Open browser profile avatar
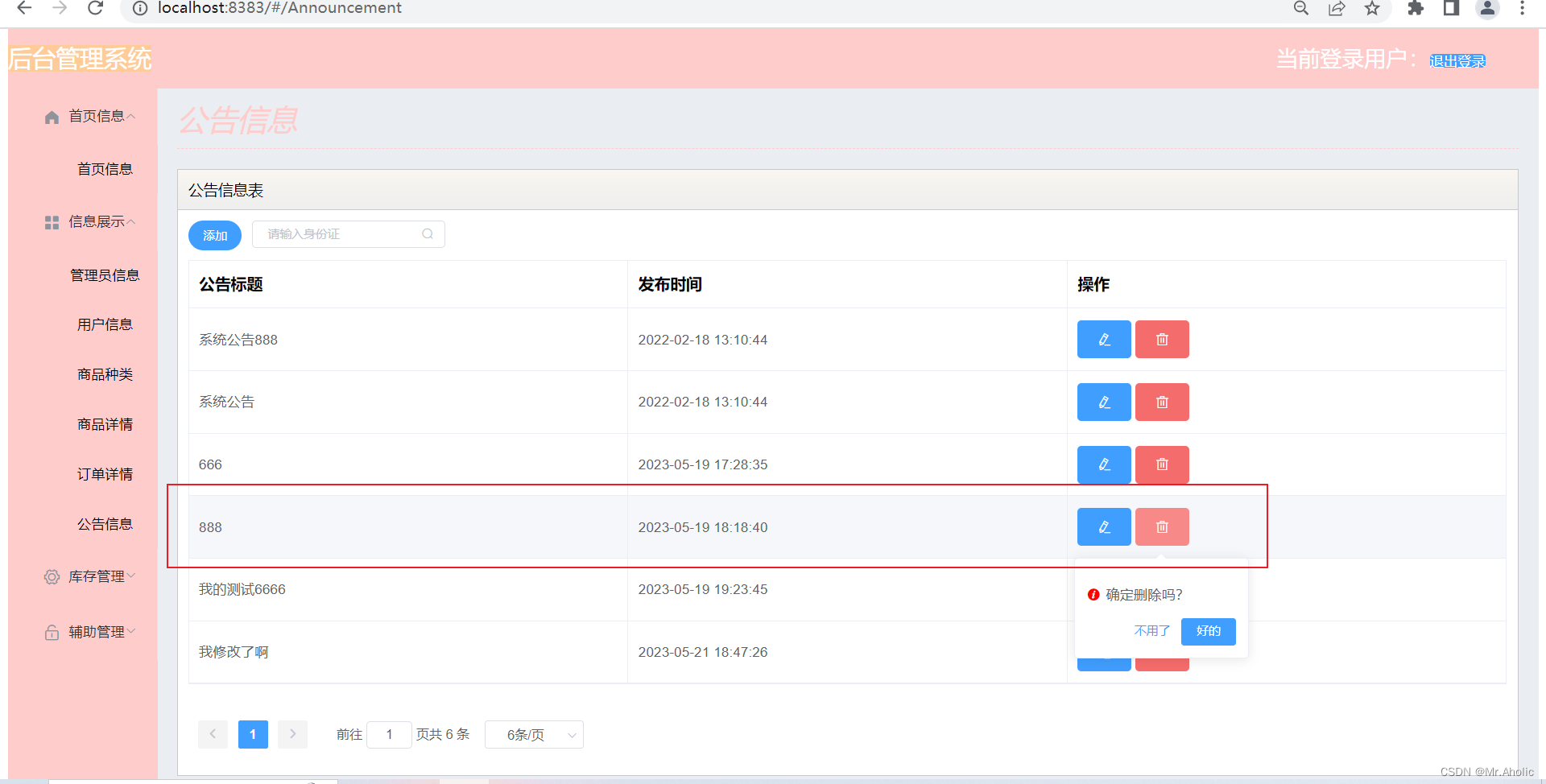 point(1487,8)
